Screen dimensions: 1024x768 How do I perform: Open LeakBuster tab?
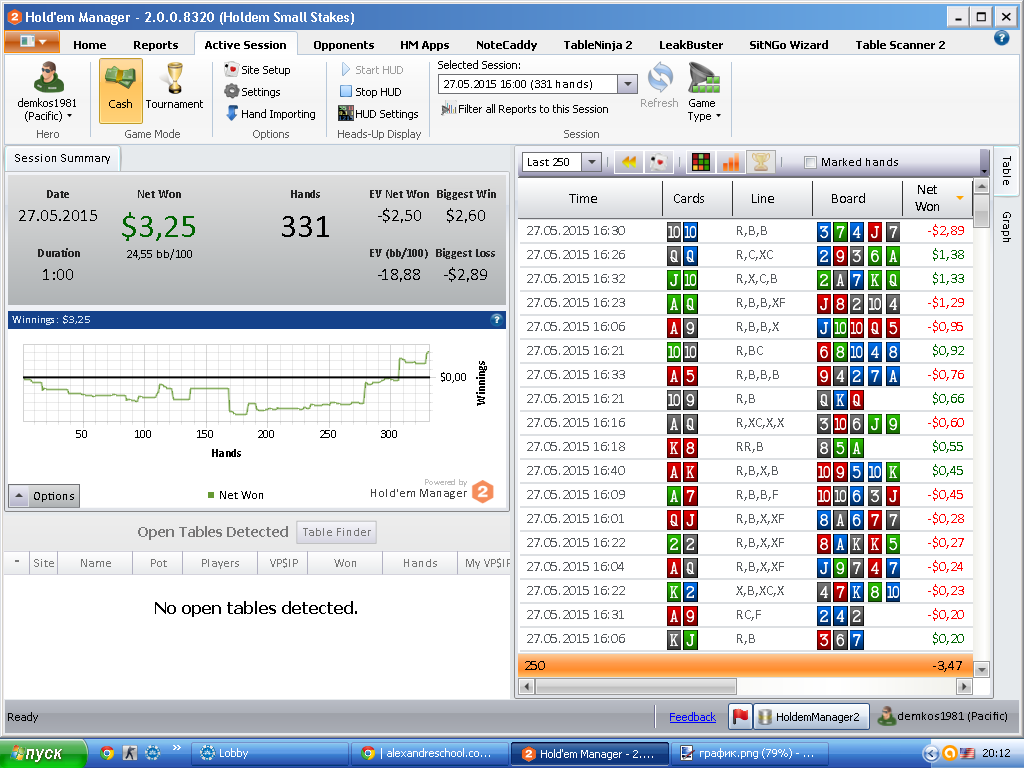click(690, 44)
